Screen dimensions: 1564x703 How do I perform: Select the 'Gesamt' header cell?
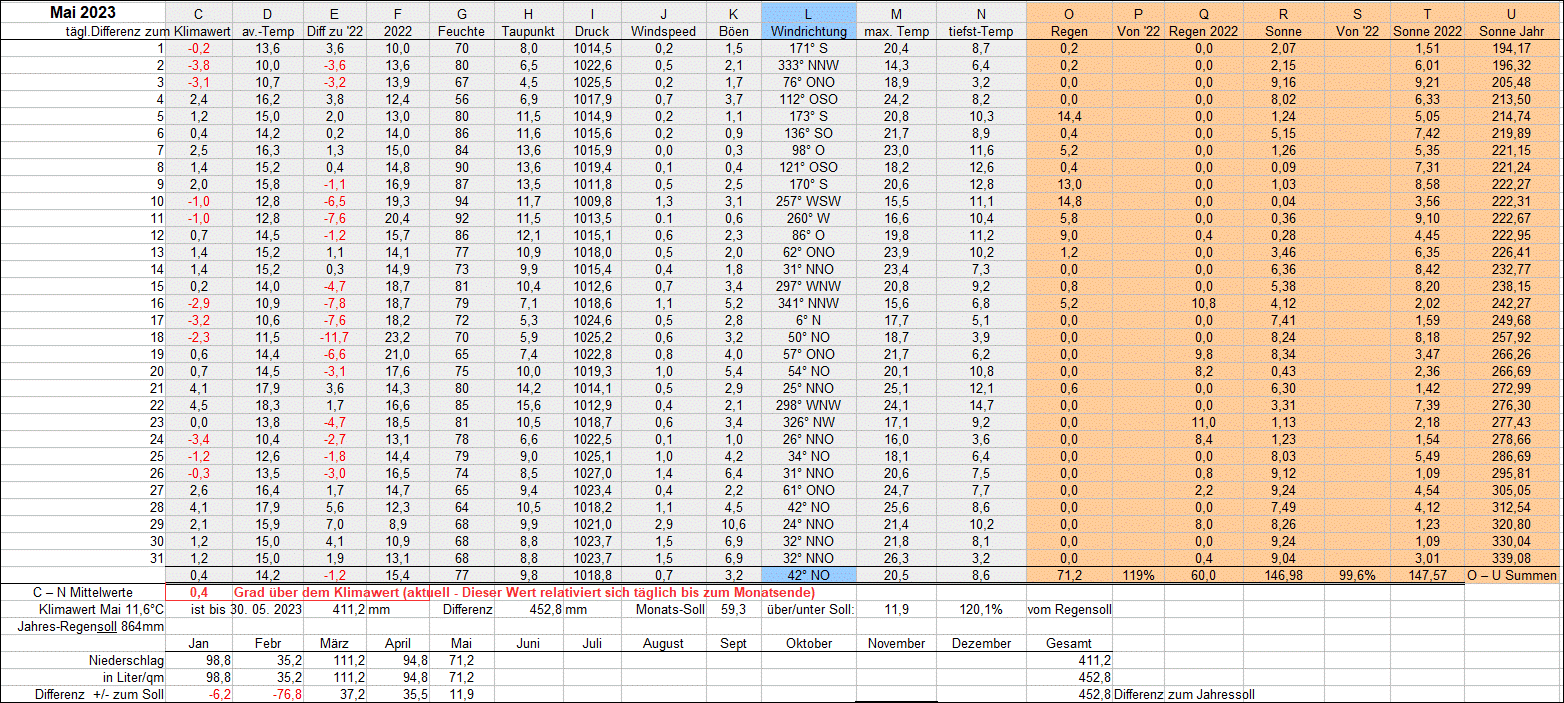[1069, 643]
